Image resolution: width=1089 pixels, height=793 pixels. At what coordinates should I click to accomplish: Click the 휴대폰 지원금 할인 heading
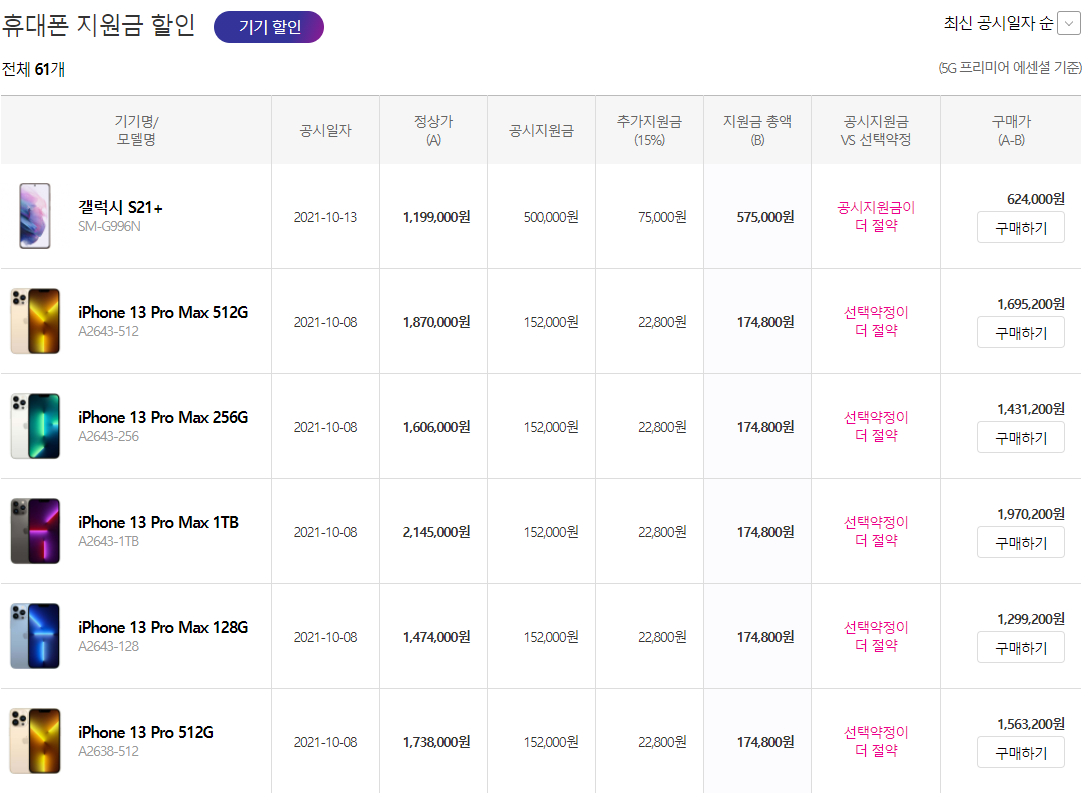(x=98, y=25)
